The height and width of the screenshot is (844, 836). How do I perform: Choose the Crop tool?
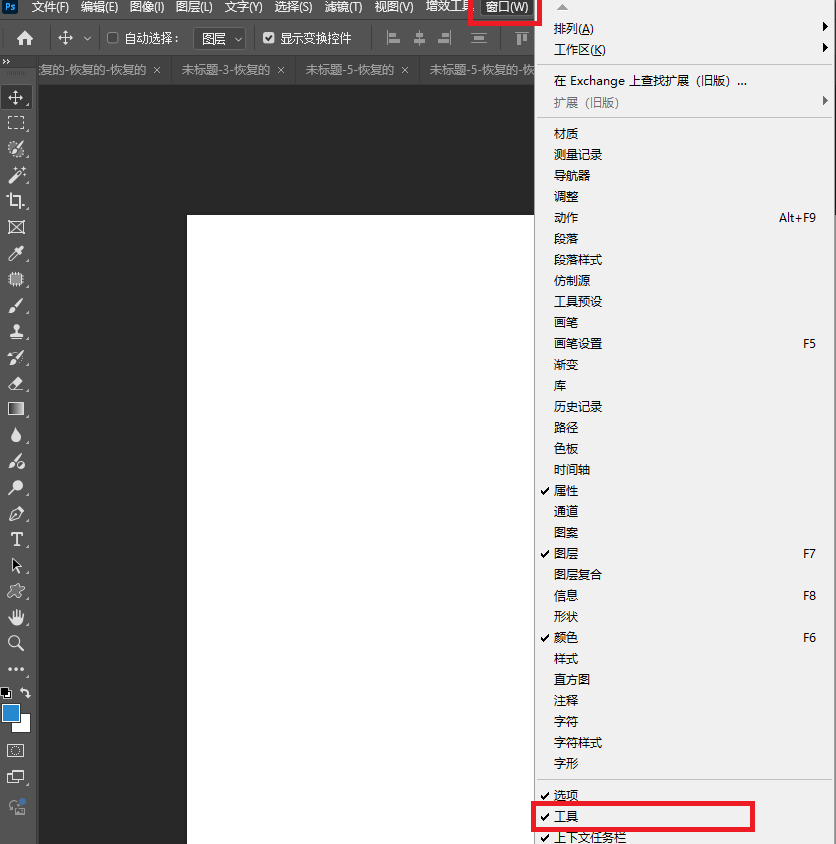[x=16, y=201]
